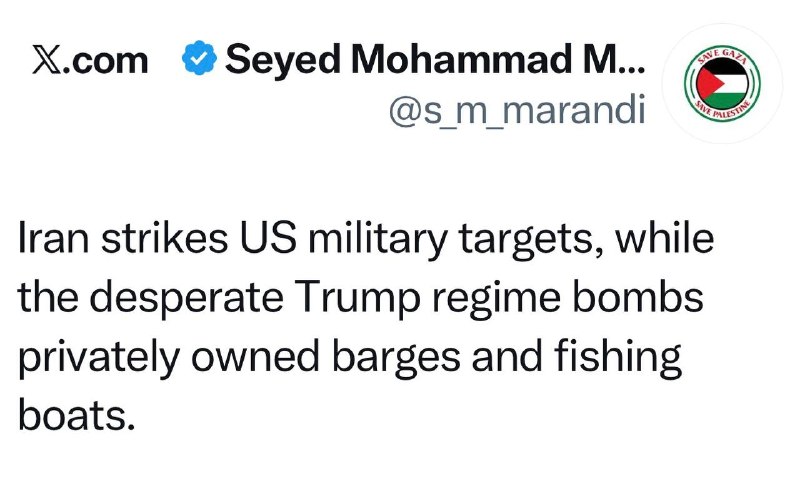Viewport: 800px width, 494px height.
Task: Click 'US military targets' phrase in post
Action: click(x=414, y=240)
